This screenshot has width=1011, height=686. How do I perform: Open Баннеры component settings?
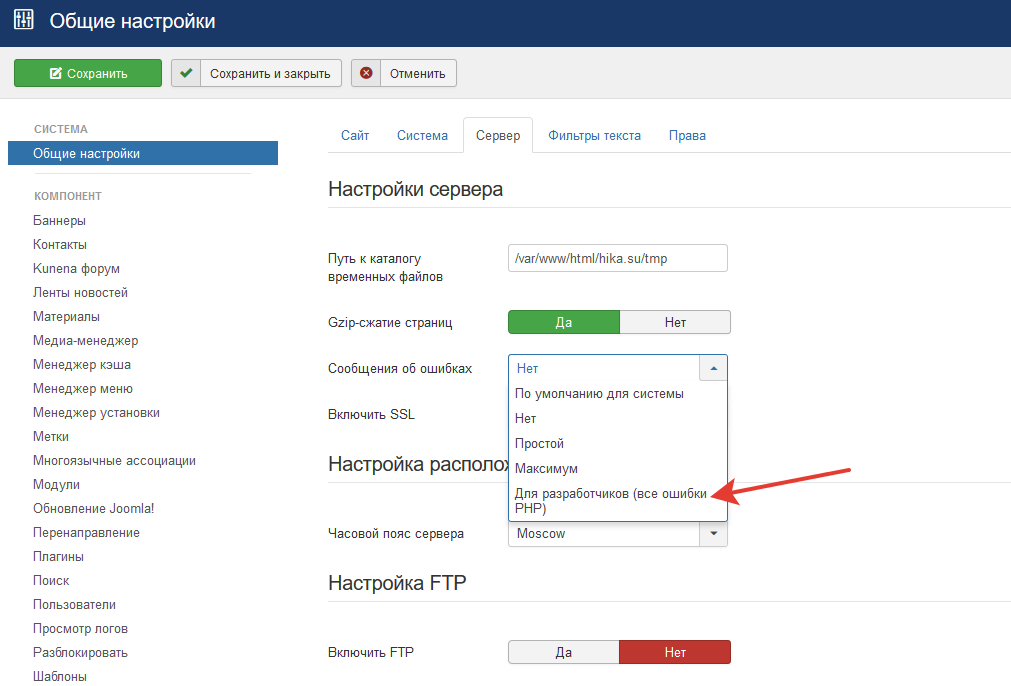pyautogui.click(x=59, y=220)
